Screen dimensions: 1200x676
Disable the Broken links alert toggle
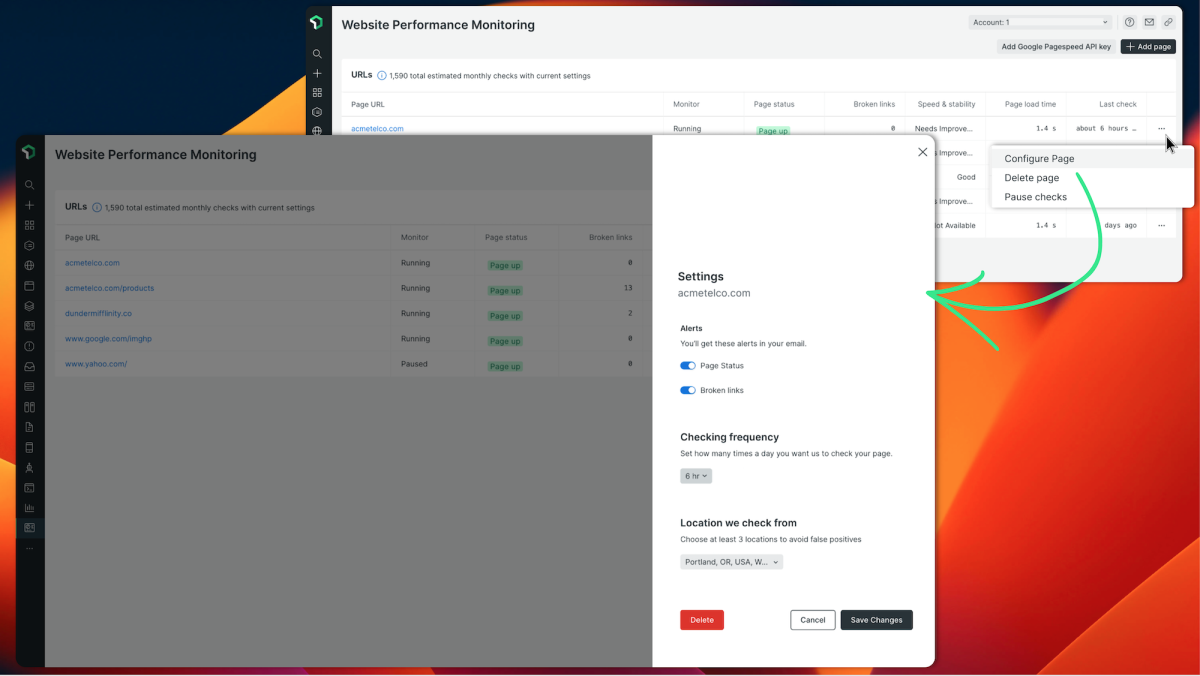tap(688, 390)
